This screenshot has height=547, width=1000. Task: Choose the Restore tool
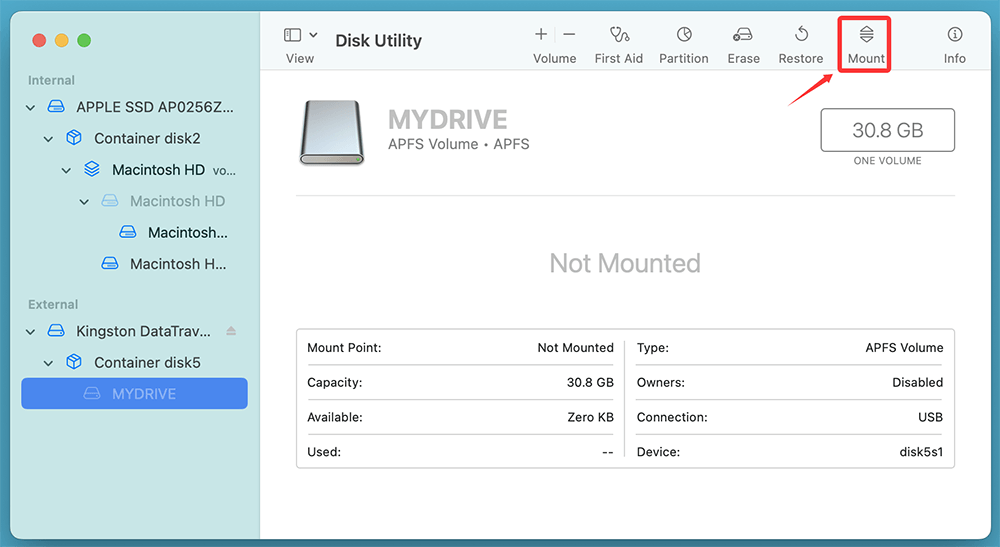(x=801, y=45)
